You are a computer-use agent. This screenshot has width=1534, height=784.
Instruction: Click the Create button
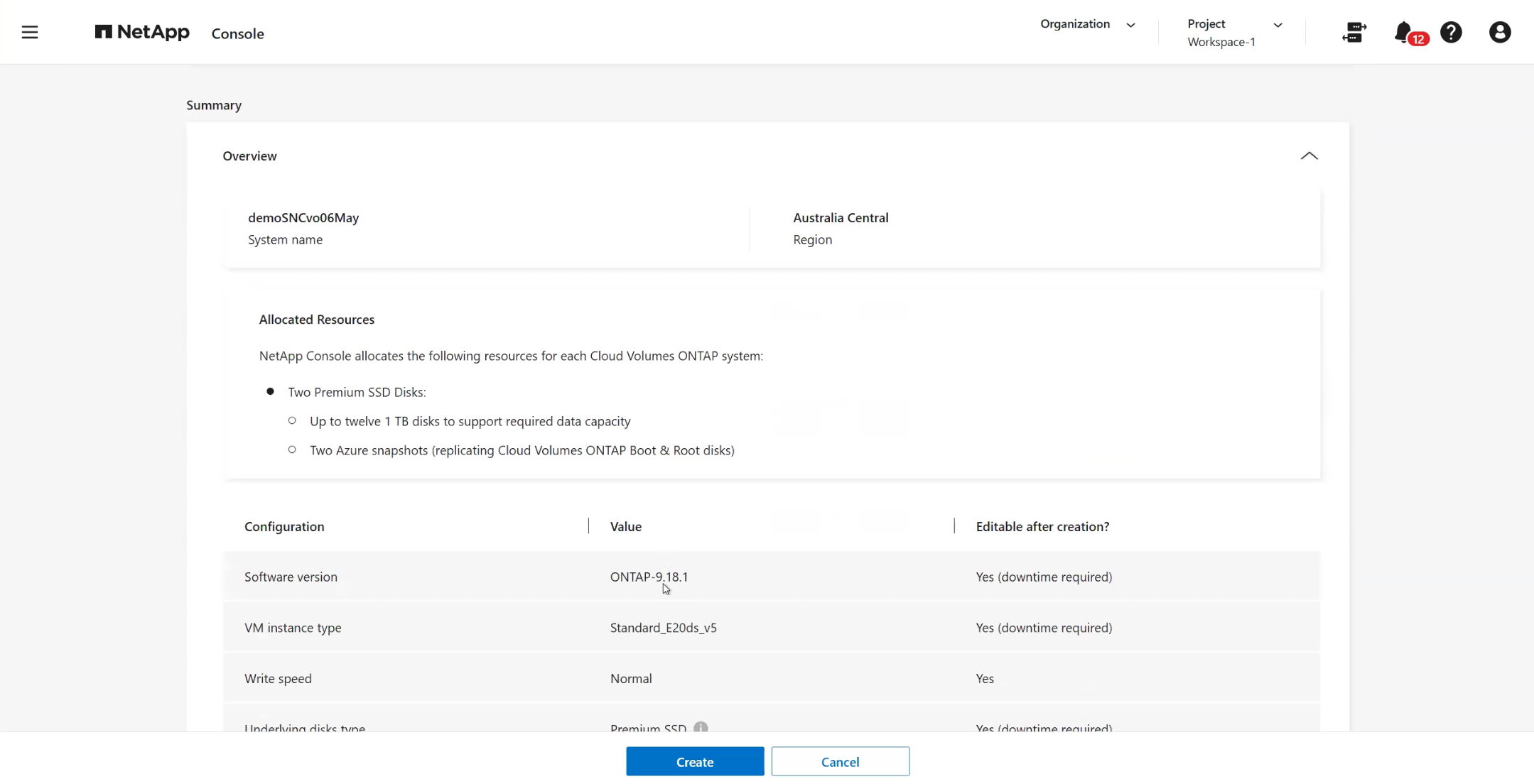[x=695, y=761]
